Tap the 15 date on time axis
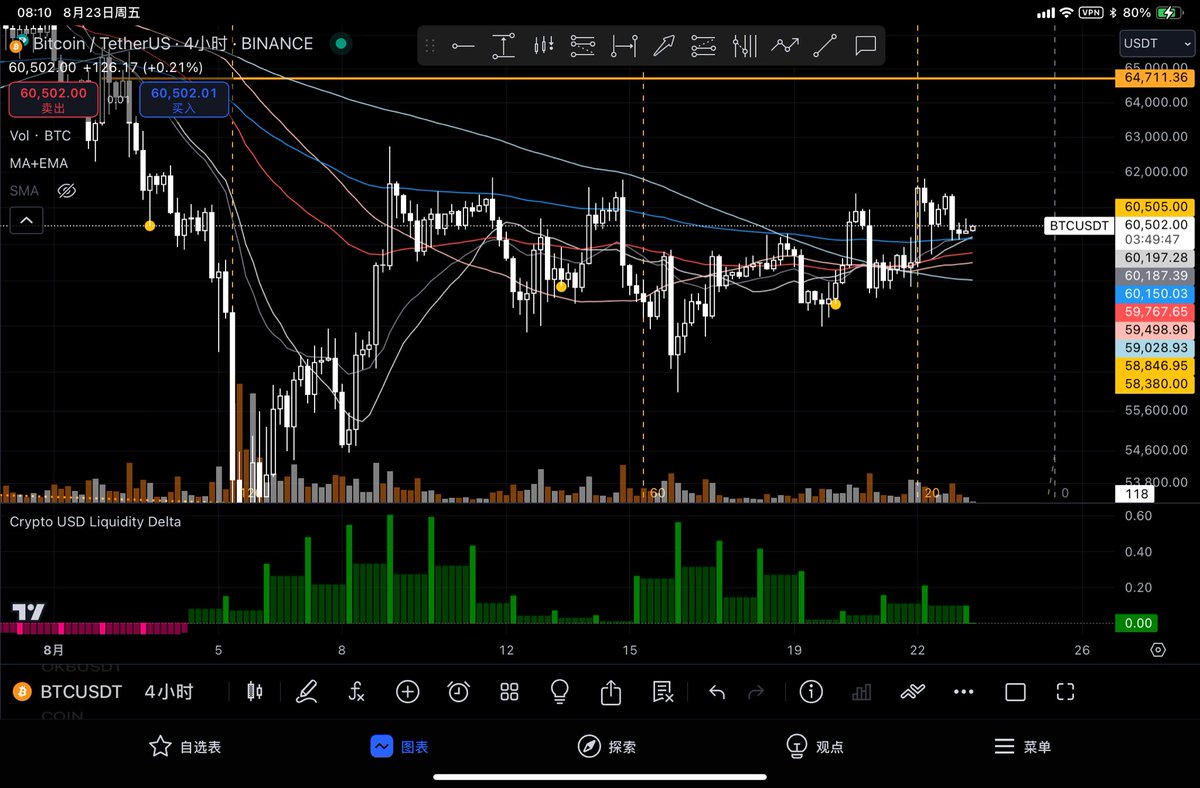 [630, 649]
